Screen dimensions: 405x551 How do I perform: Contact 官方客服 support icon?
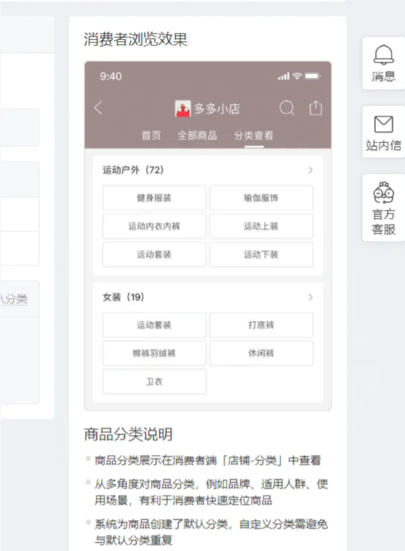point(383,193)
